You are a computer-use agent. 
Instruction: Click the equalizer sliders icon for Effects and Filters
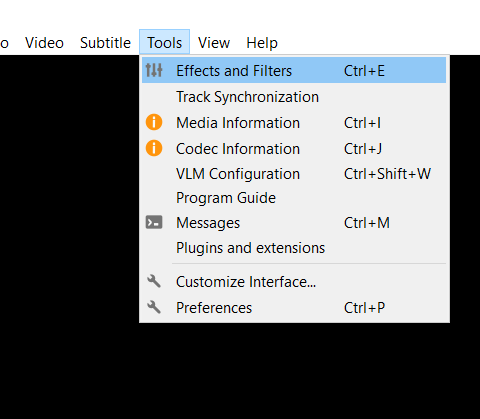pyautogui.click(x=154, y=70)
